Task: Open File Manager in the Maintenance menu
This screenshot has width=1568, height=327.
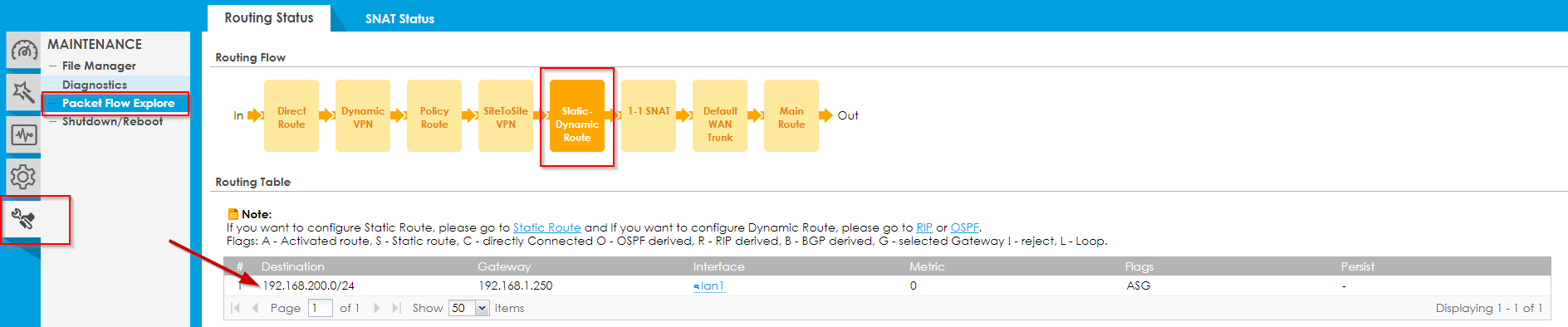Action: pyautogui.click(x=99, y=66)
